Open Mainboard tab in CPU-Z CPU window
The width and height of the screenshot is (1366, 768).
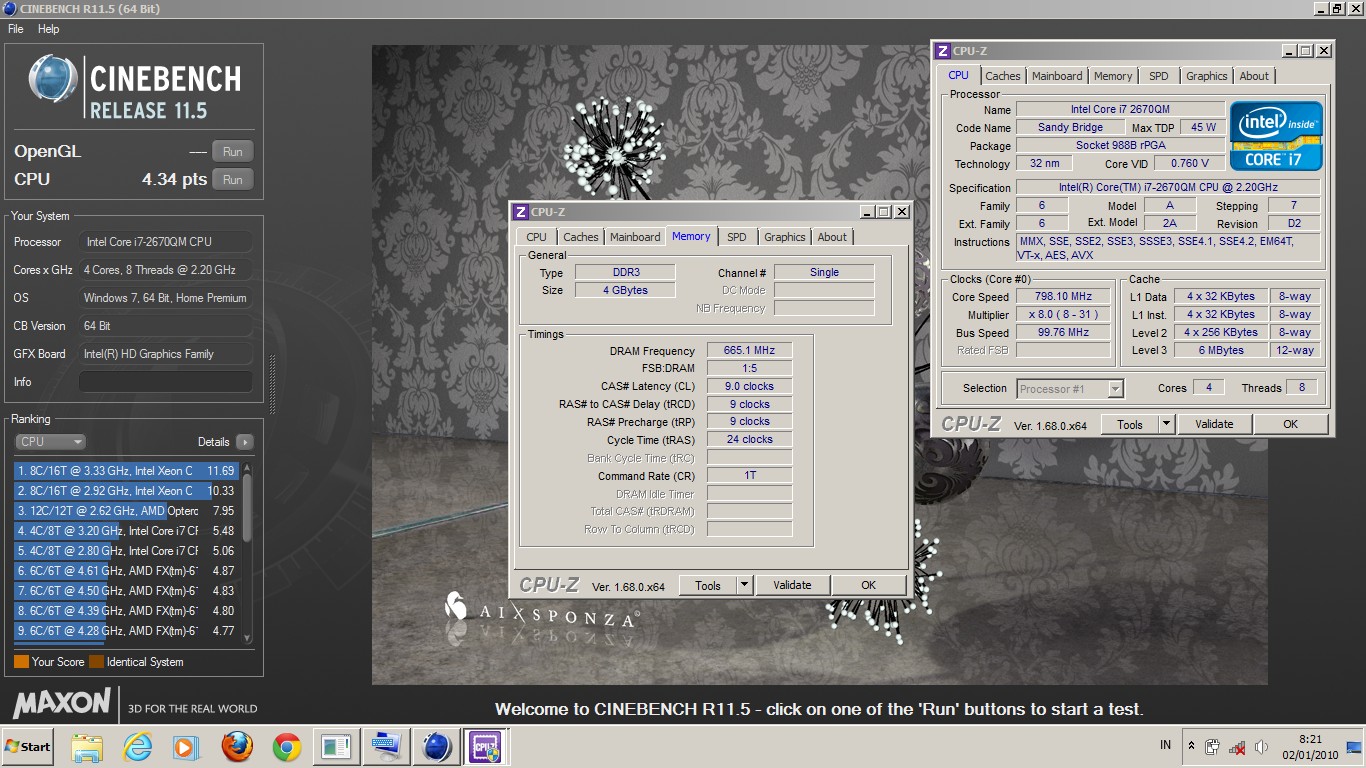pos(1057,76)
